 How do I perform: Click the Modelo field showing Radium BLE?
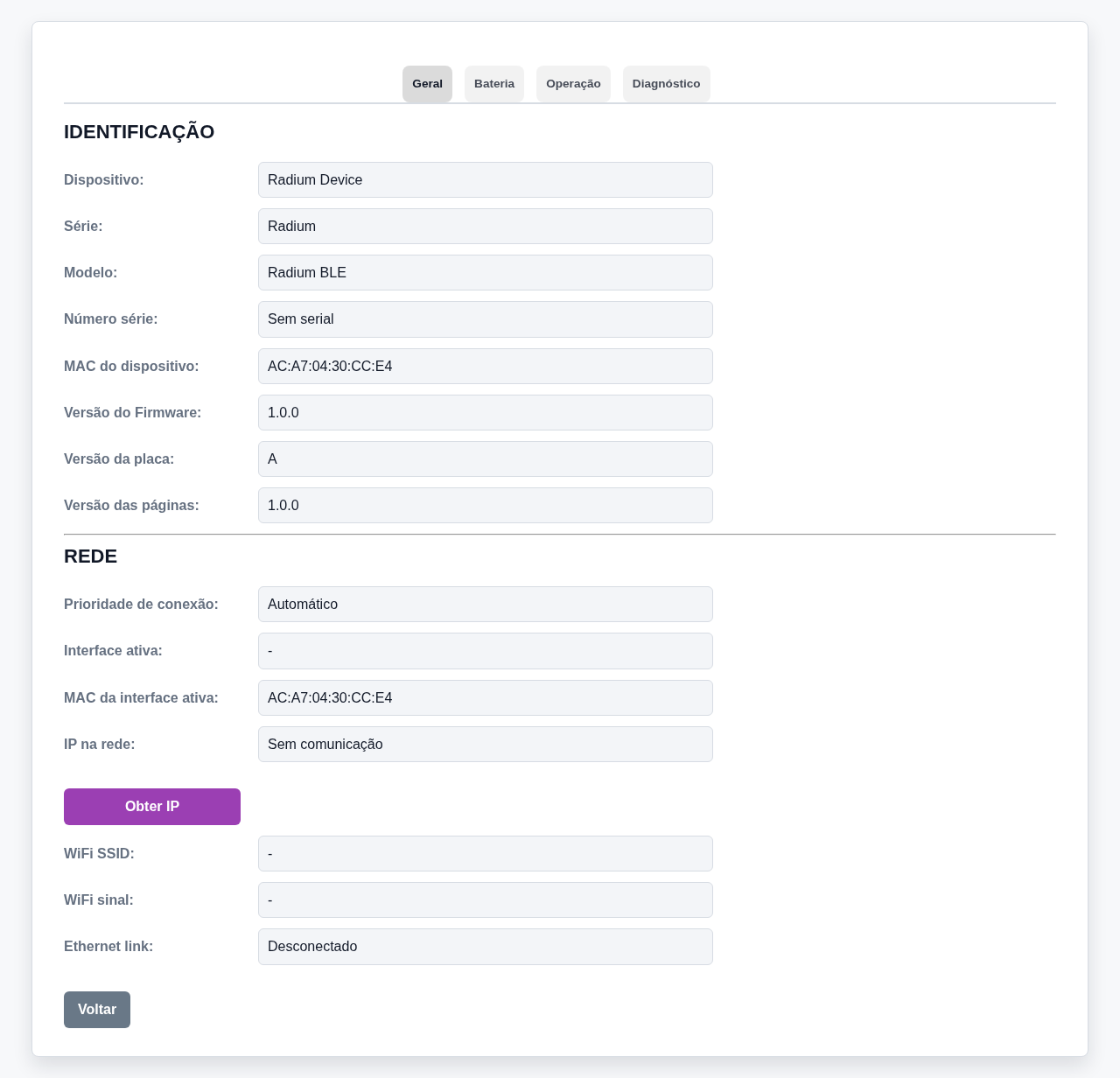coord(486,272)
